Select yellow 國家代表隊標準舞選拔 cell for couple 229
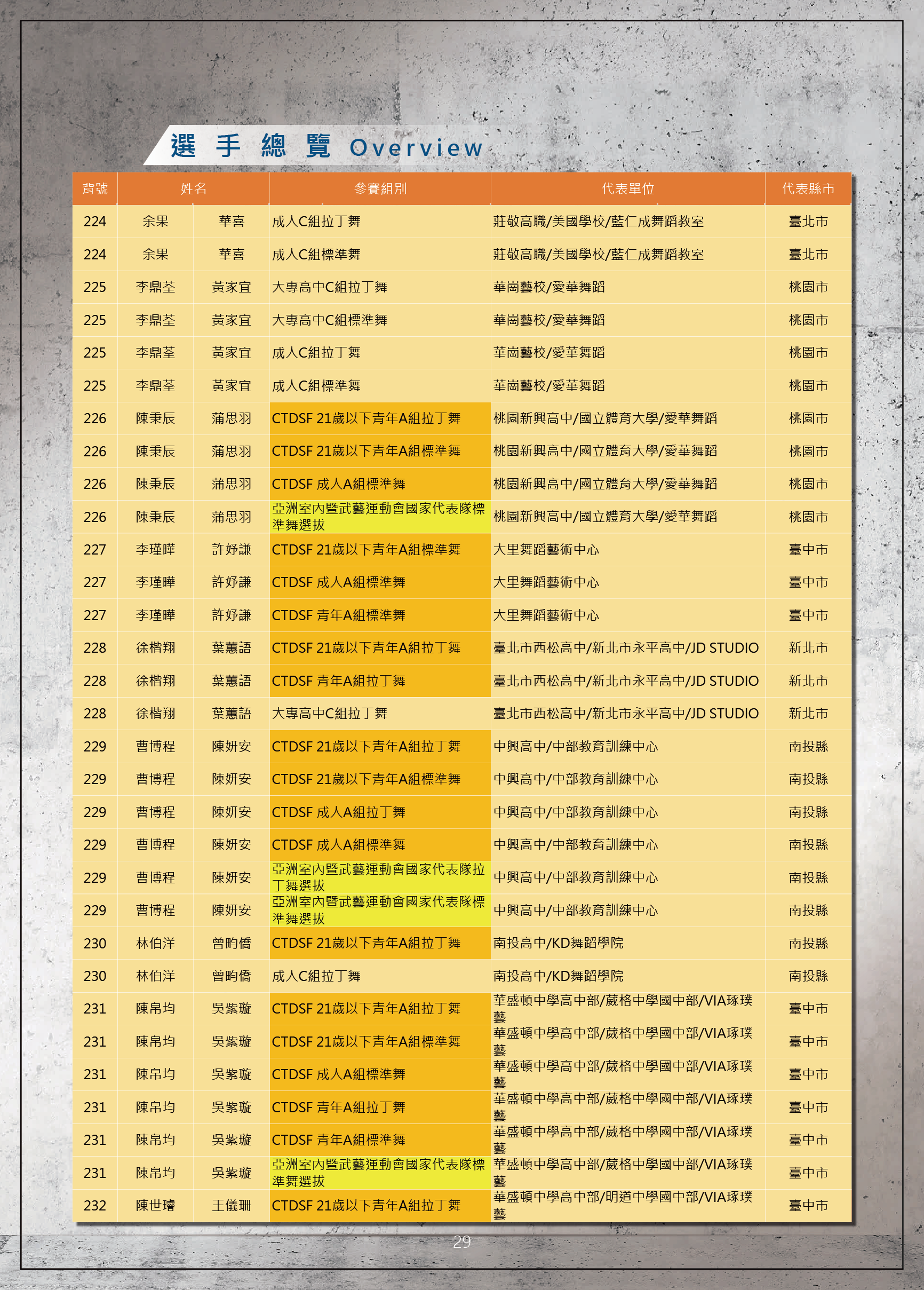 pyautogui.click(x=380, y=910)
